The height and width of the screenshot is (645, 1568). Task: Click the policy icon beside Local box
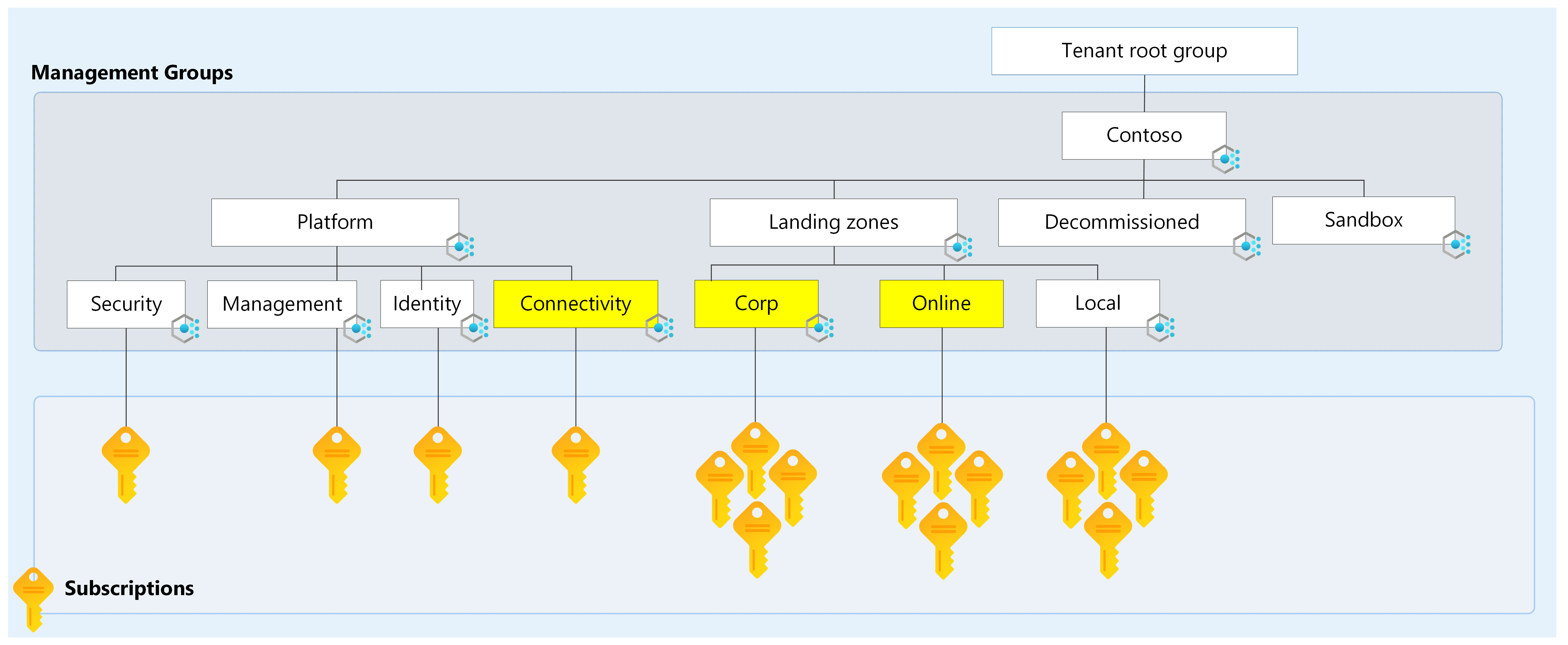tap(1161, 328)
